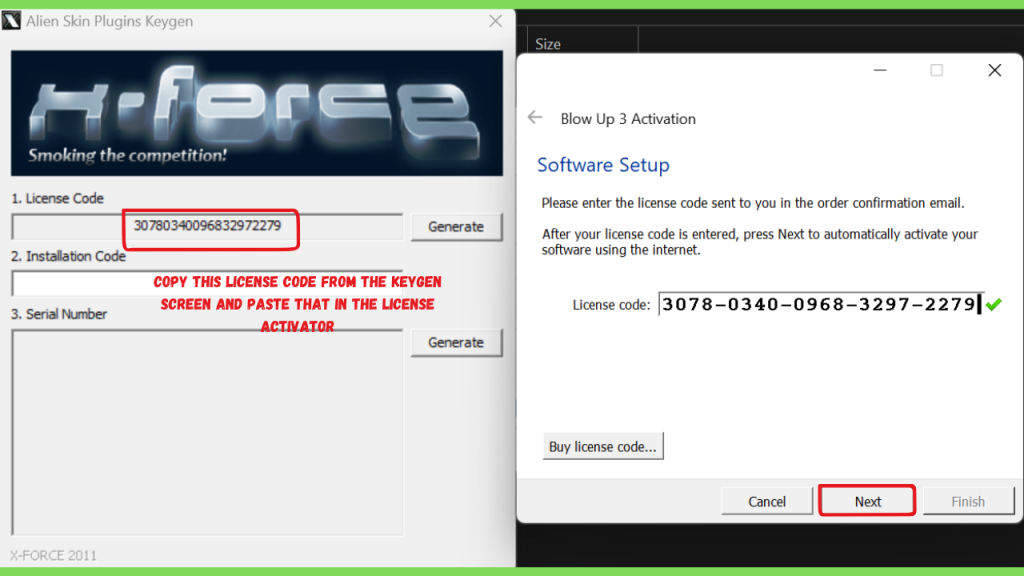
Task: Proceed with the Next button
Action: (x=867, y=501)
